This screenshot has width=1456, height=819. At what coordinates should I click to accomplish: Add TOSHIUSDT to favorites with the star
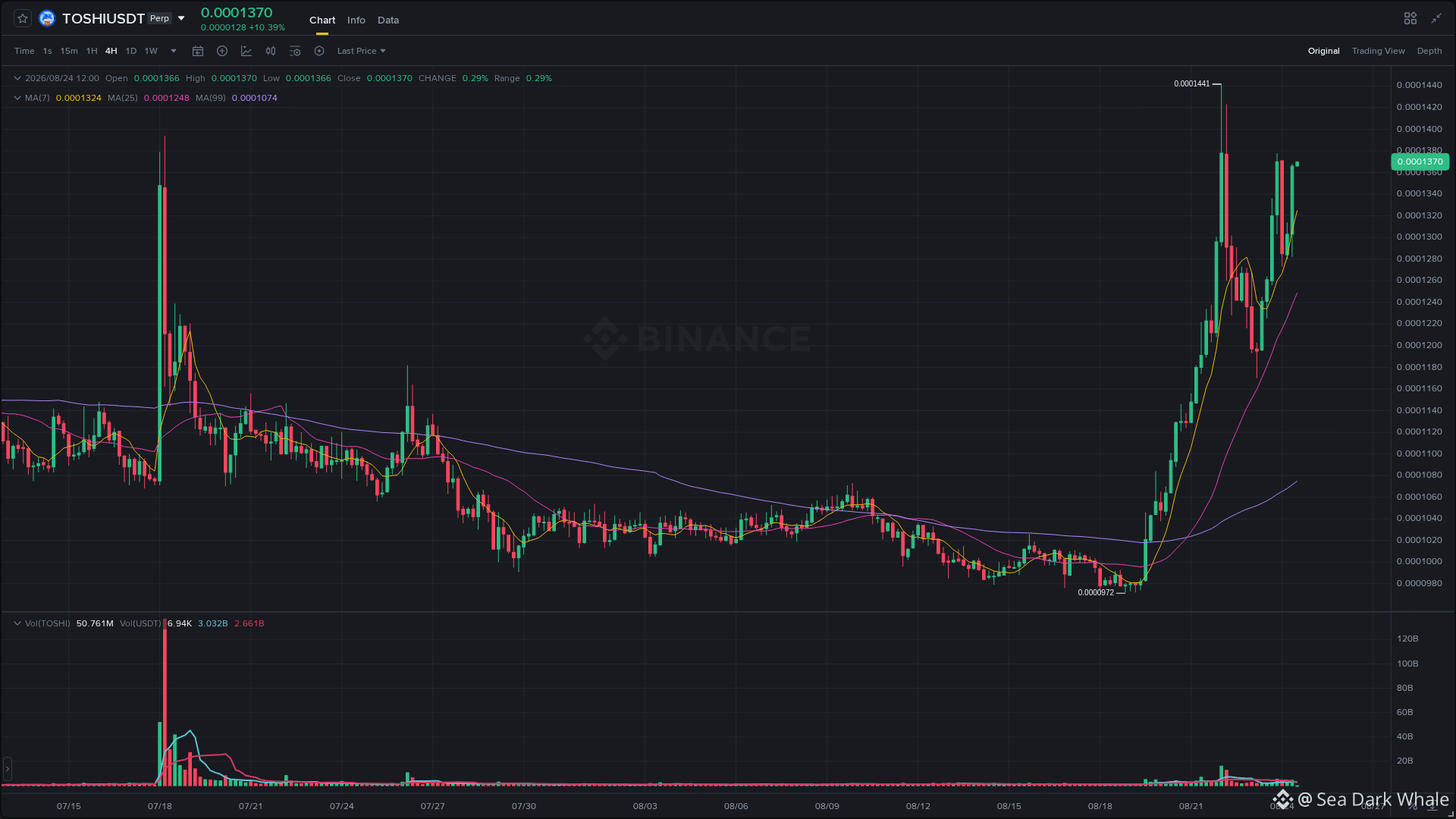click(23, 18)
